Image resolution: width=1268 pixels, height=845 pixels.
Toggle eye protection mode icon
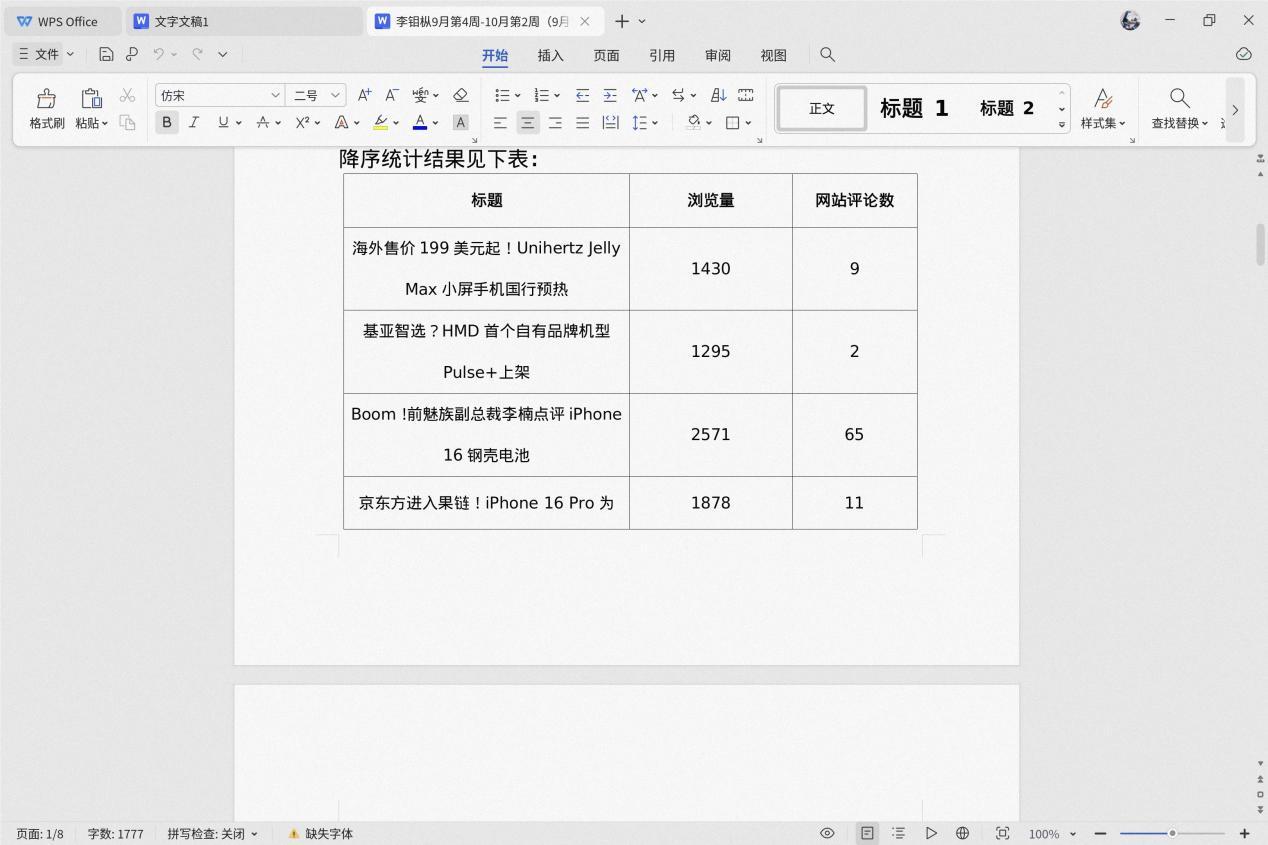point(827,833)
